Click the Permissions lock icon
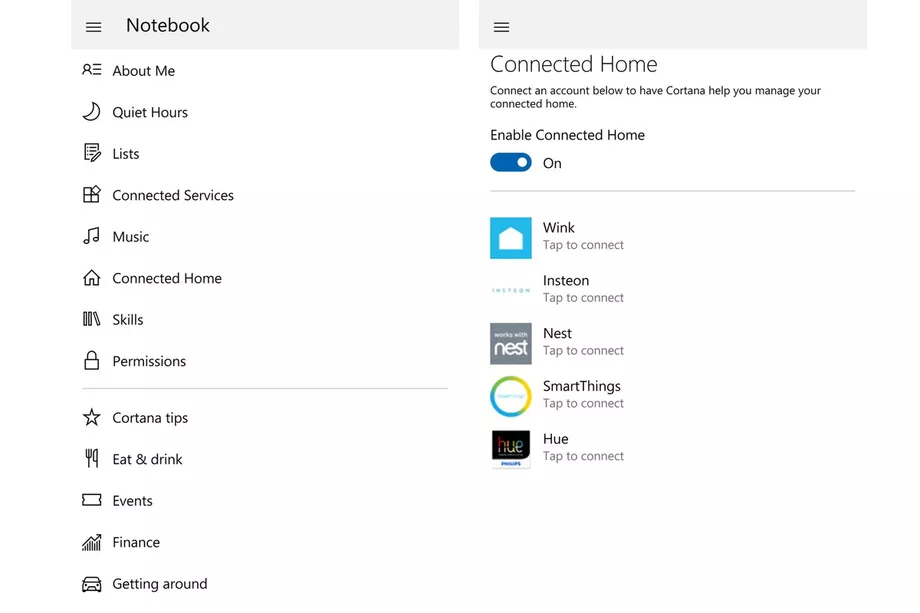 92,361
